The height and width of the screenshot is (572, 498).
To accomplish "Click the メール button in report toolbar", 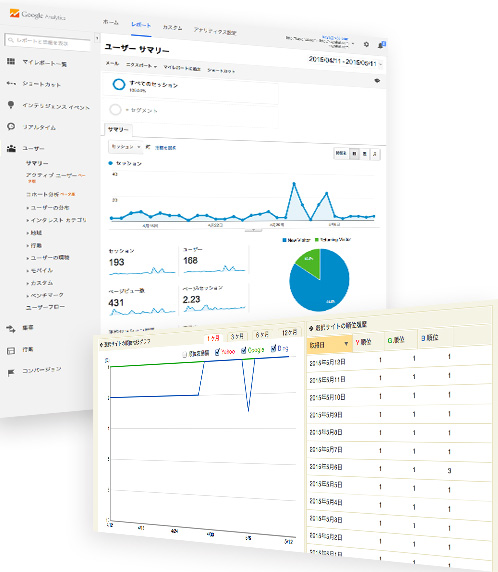I will (x=112, y=63).
